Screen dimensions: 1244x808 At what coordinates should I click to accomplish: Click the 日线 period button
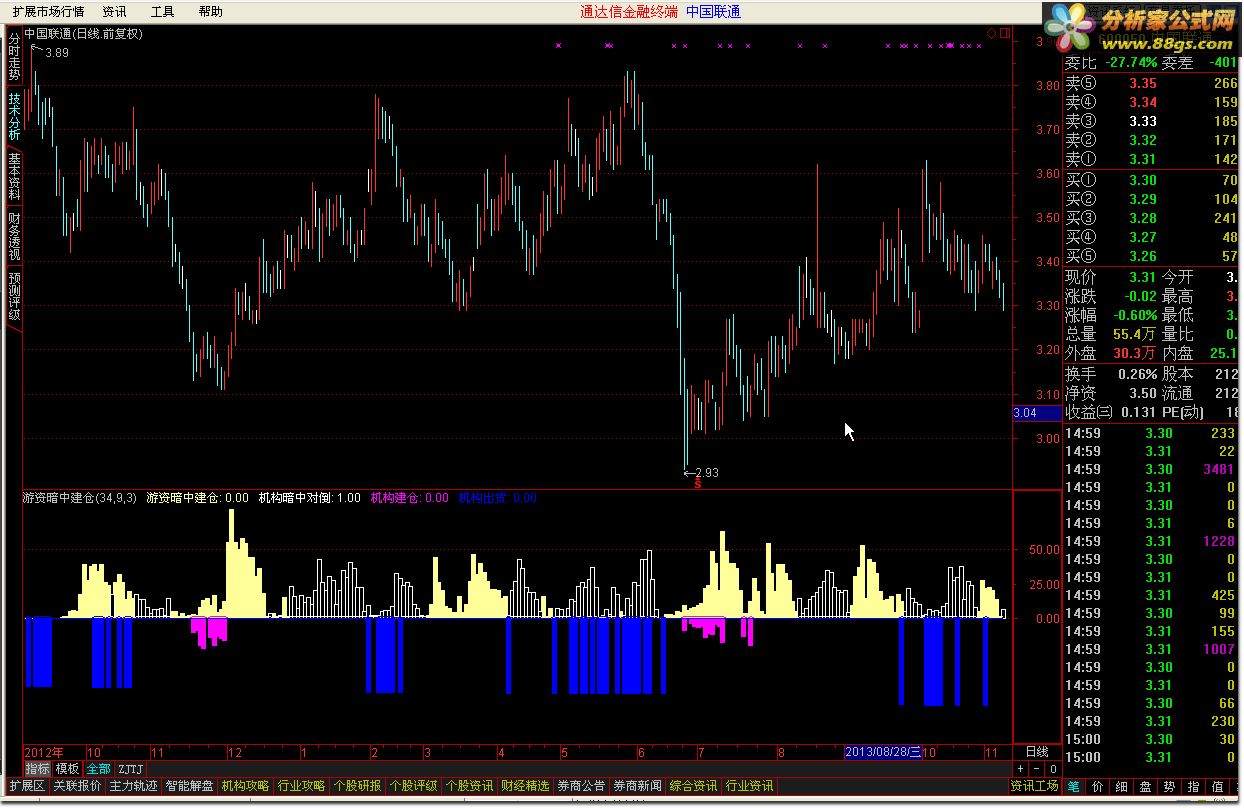click(x=1037, y=752)
